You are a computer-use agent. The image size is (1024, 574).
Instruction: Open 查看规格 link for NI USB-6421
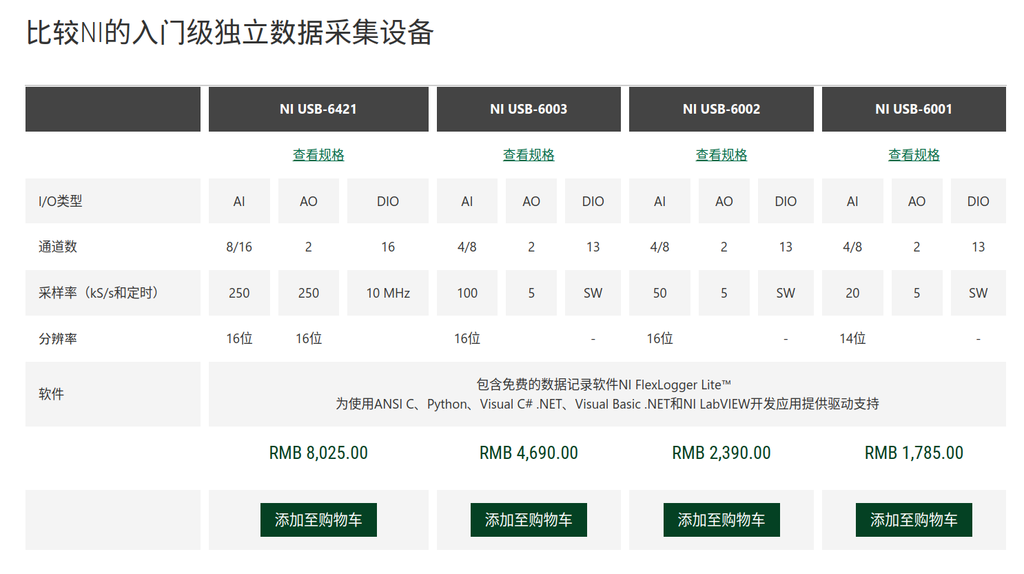tap(318, 155)
